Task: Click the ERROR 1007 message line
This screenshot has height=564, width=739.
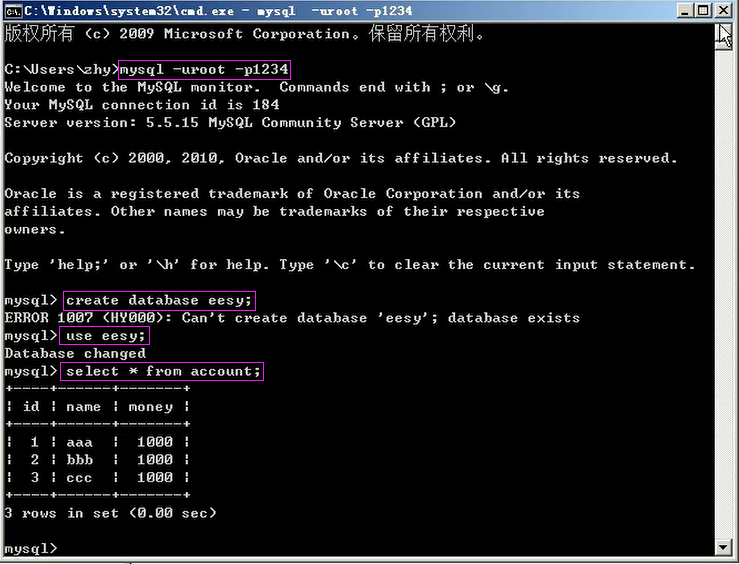Action: click(x=292, y=318)
